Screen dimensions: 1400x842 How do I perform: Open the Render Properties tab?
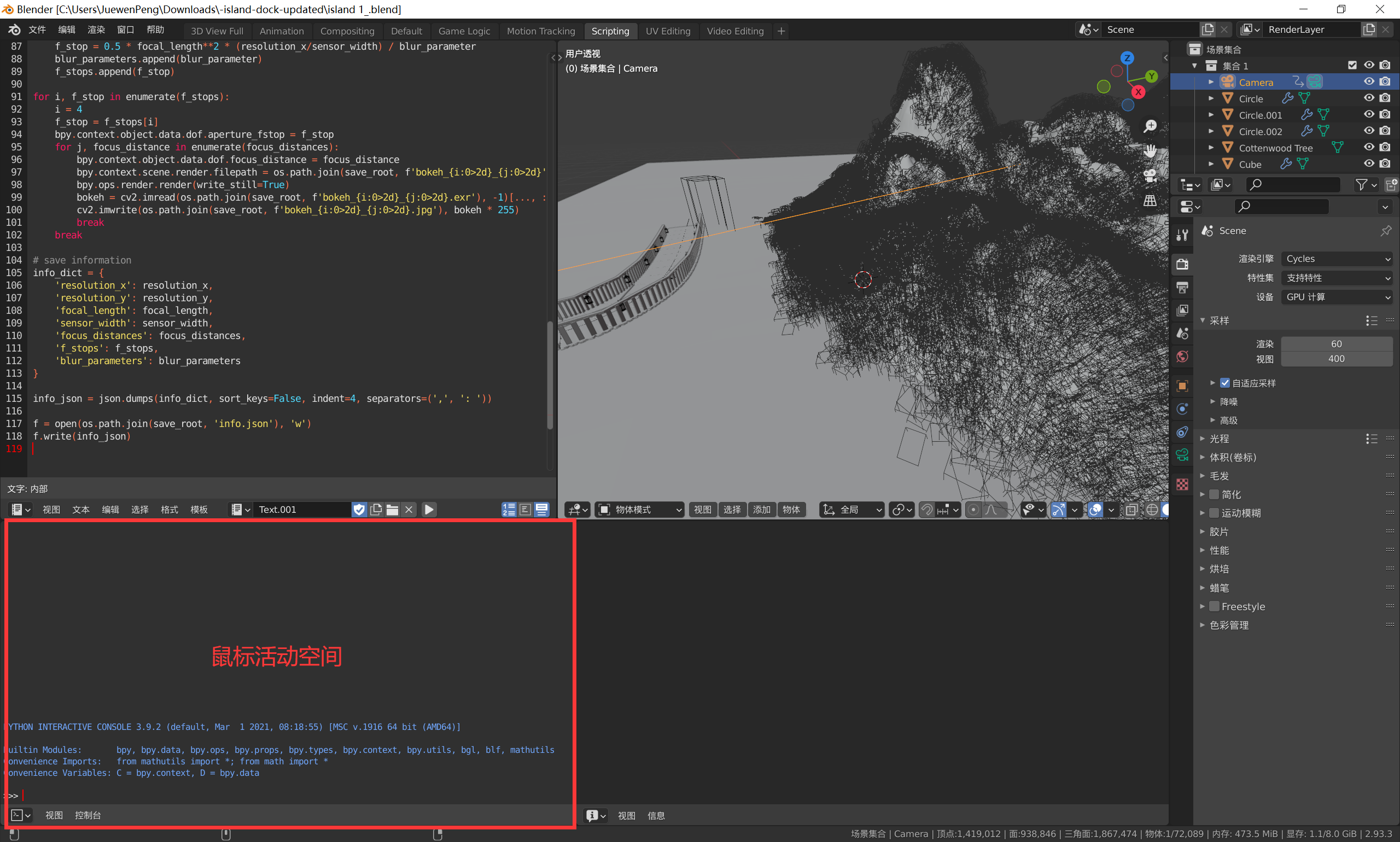point(1183,264)
